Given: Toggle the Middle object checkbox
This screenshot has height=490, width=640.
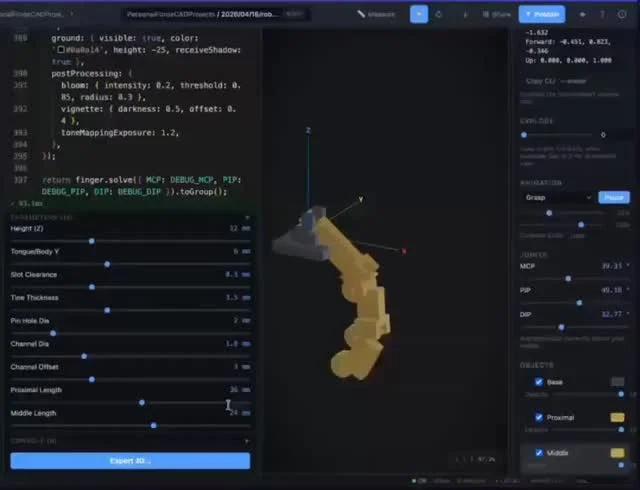Looking at the screenshot, I should point(539,452).
